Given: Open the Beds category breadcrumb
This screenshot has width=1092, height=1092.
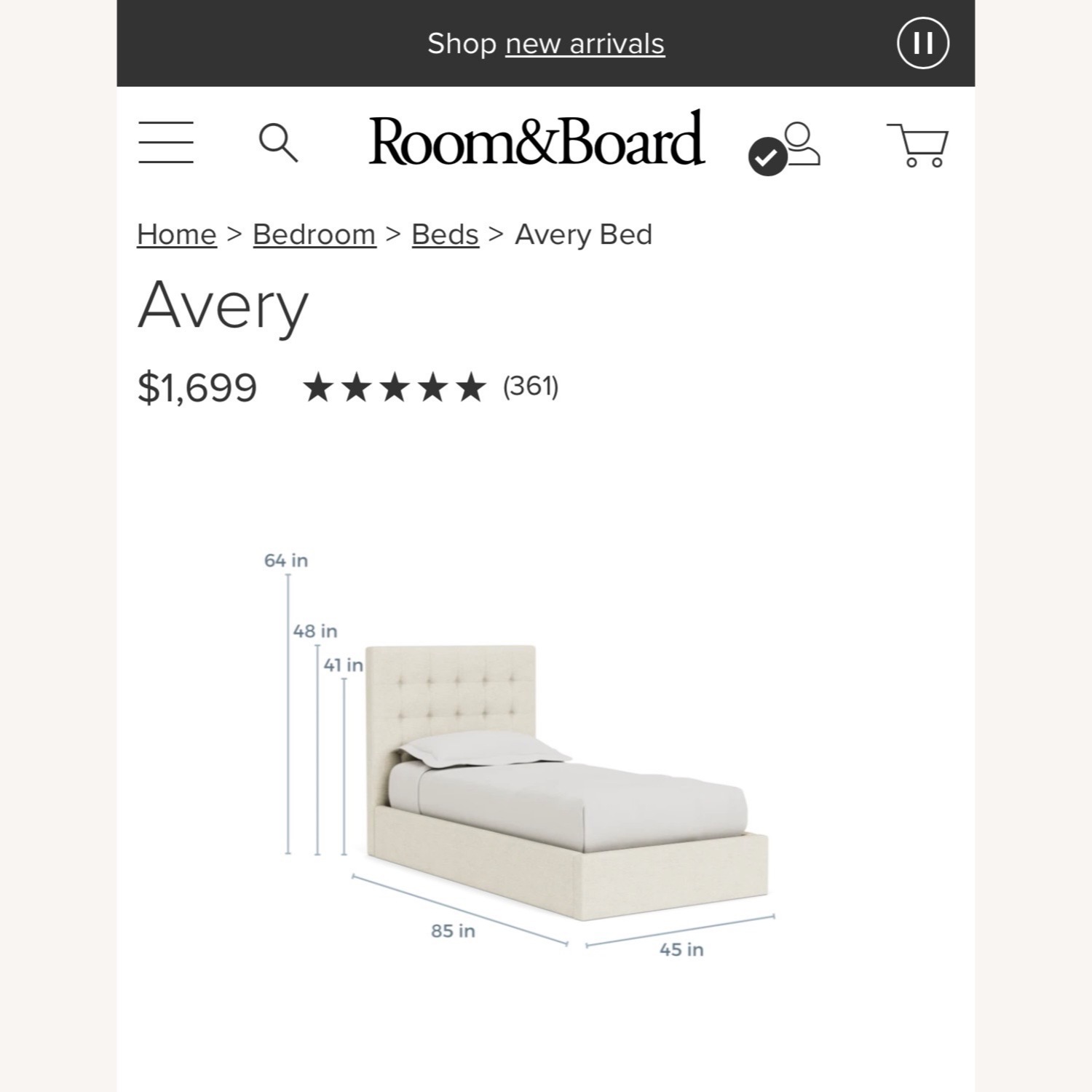Looking at the screenshot, I should (x=444, y=234).
